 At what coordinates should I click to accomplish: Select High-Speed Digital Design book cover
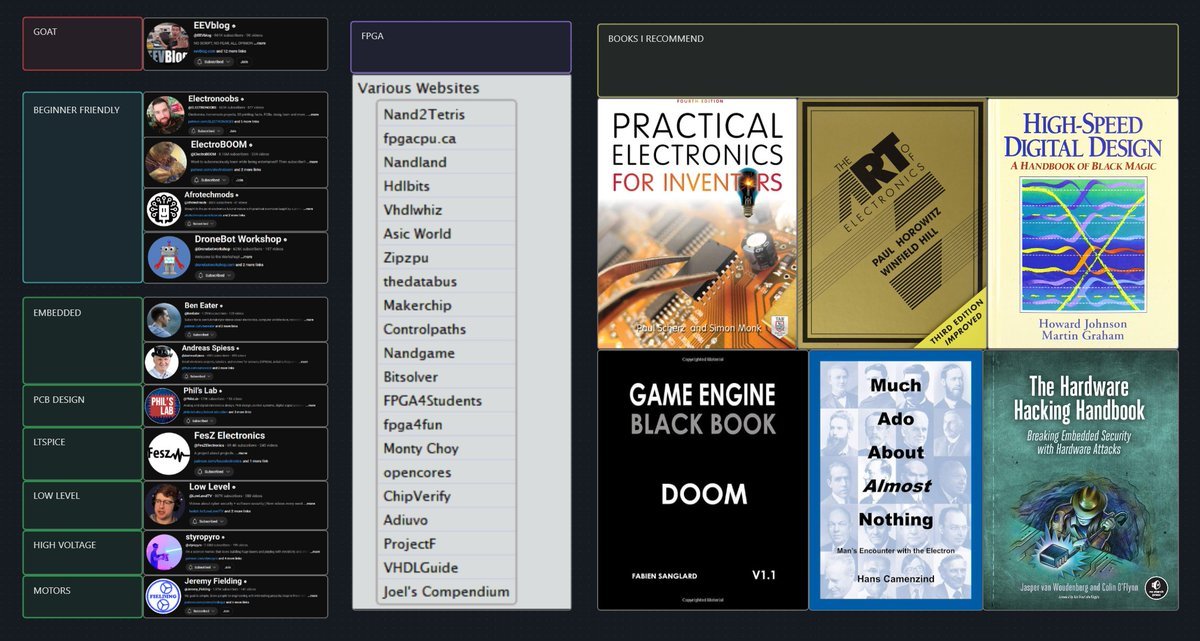[1083, 223]
